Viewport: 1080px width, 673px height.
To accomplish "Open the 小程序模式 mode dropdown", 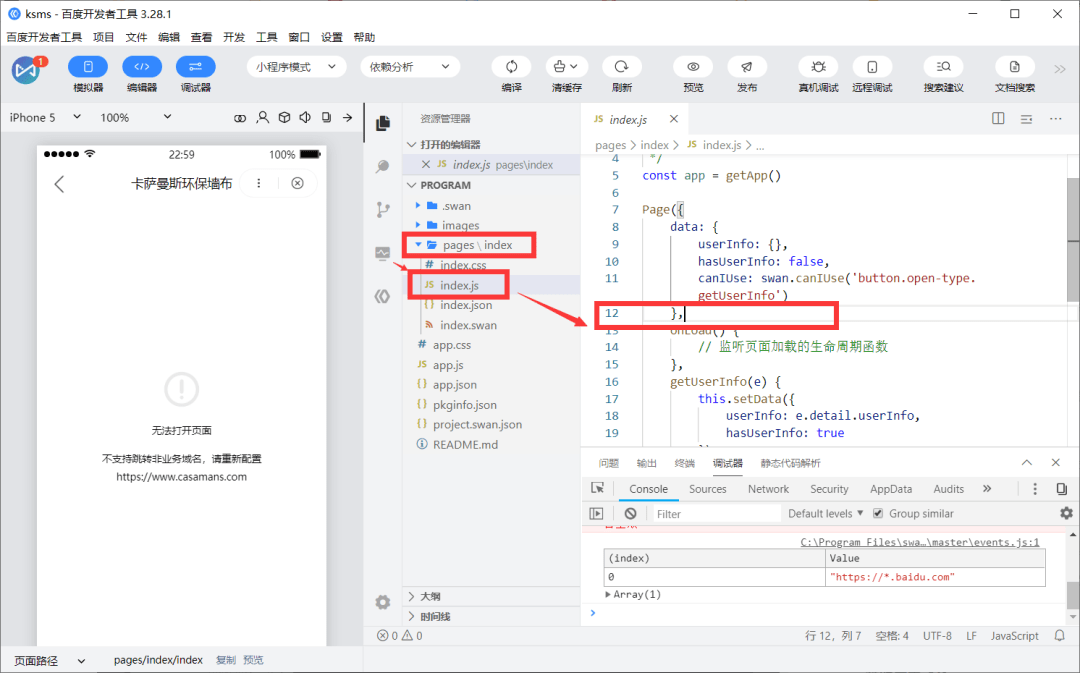I will pos(296,67).
